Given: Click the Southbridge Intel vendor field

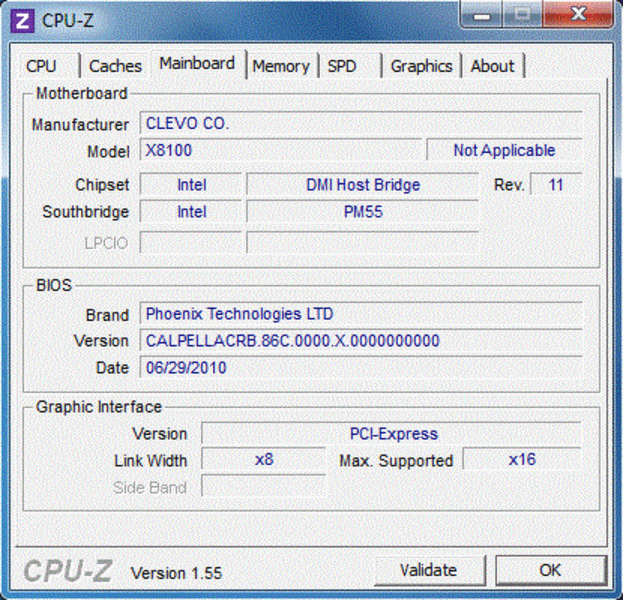Looking at the screenshot, I should click(x=191, y=212).
